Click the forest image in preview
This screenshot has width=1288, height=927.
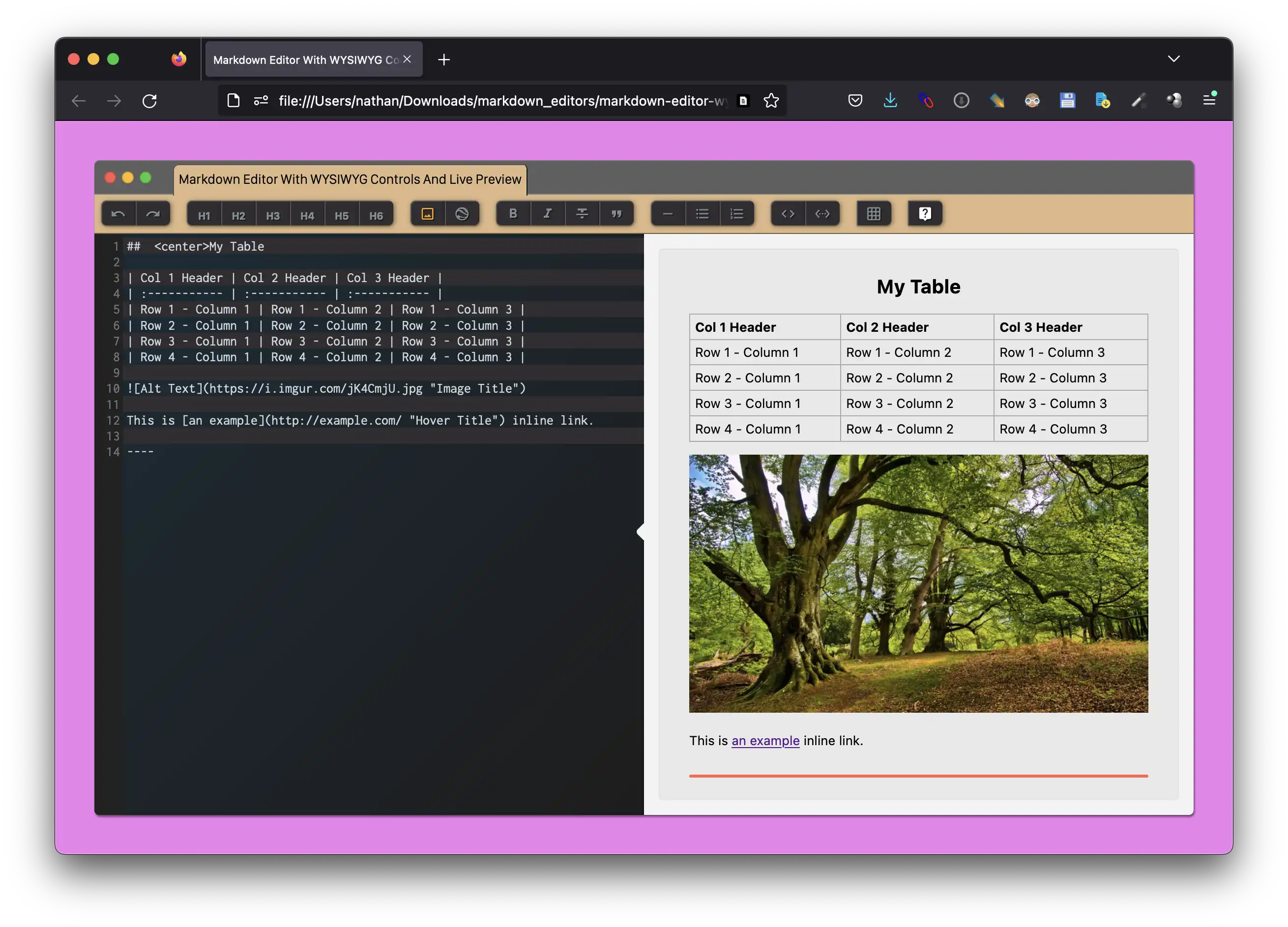[918, 583]
